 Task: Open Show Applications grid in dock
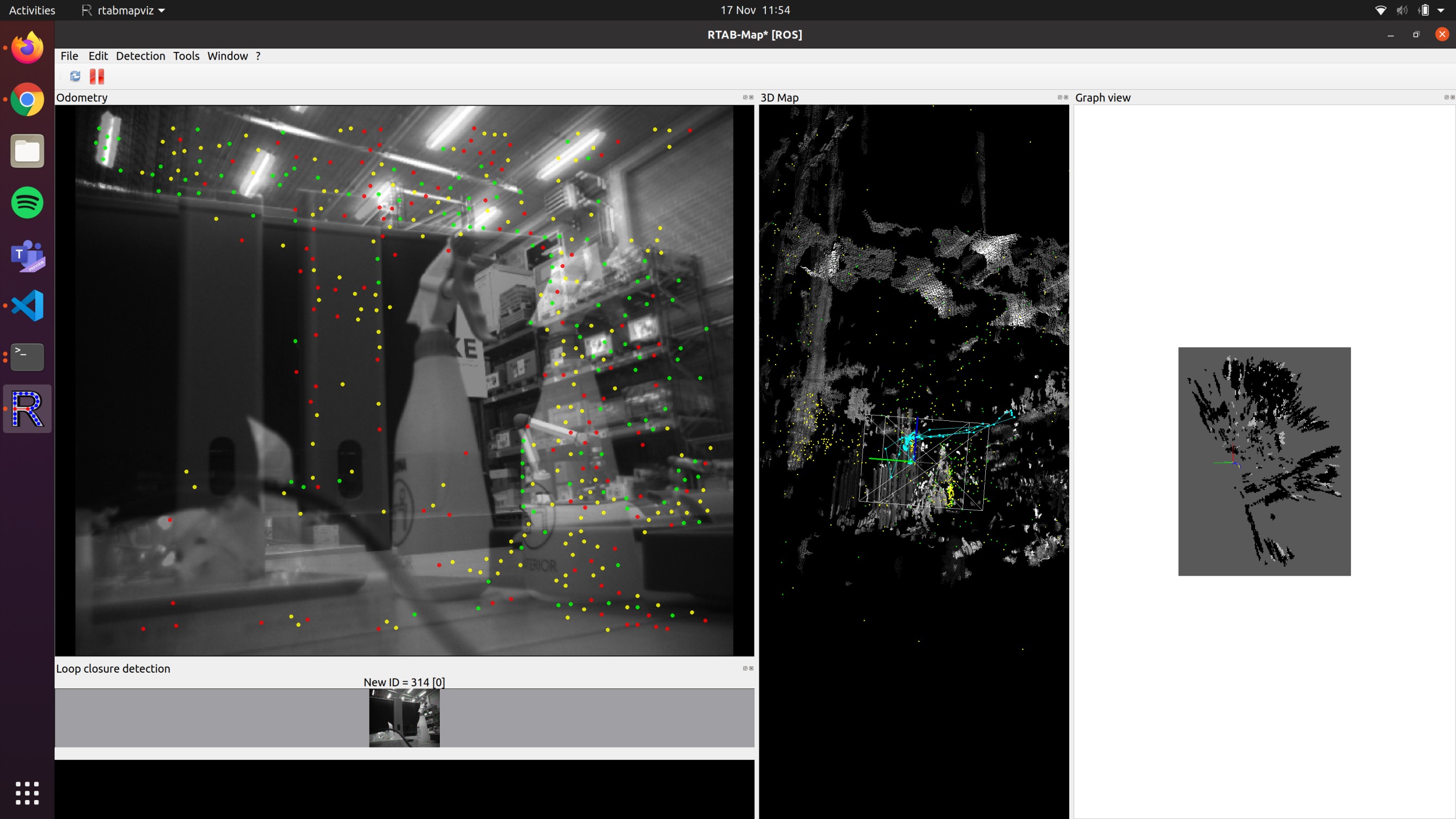27,793
